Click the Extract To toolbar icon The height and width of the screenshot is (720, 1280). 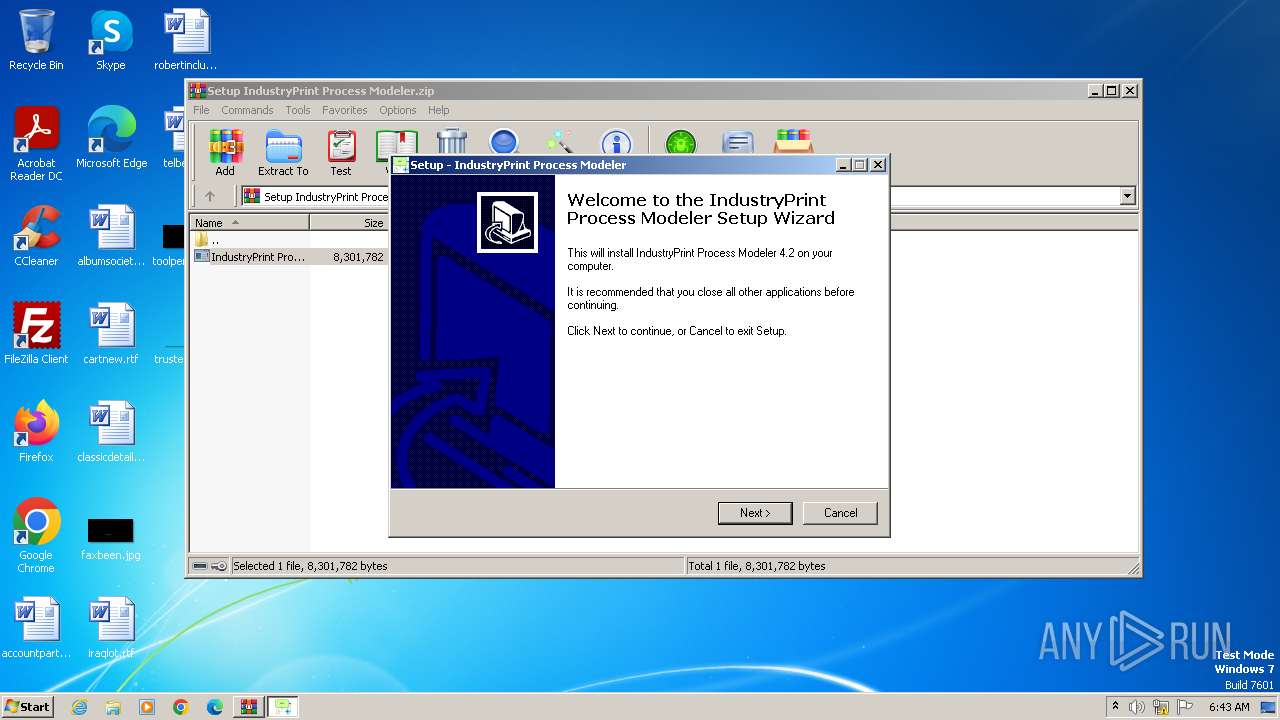(x=283, y=153)
